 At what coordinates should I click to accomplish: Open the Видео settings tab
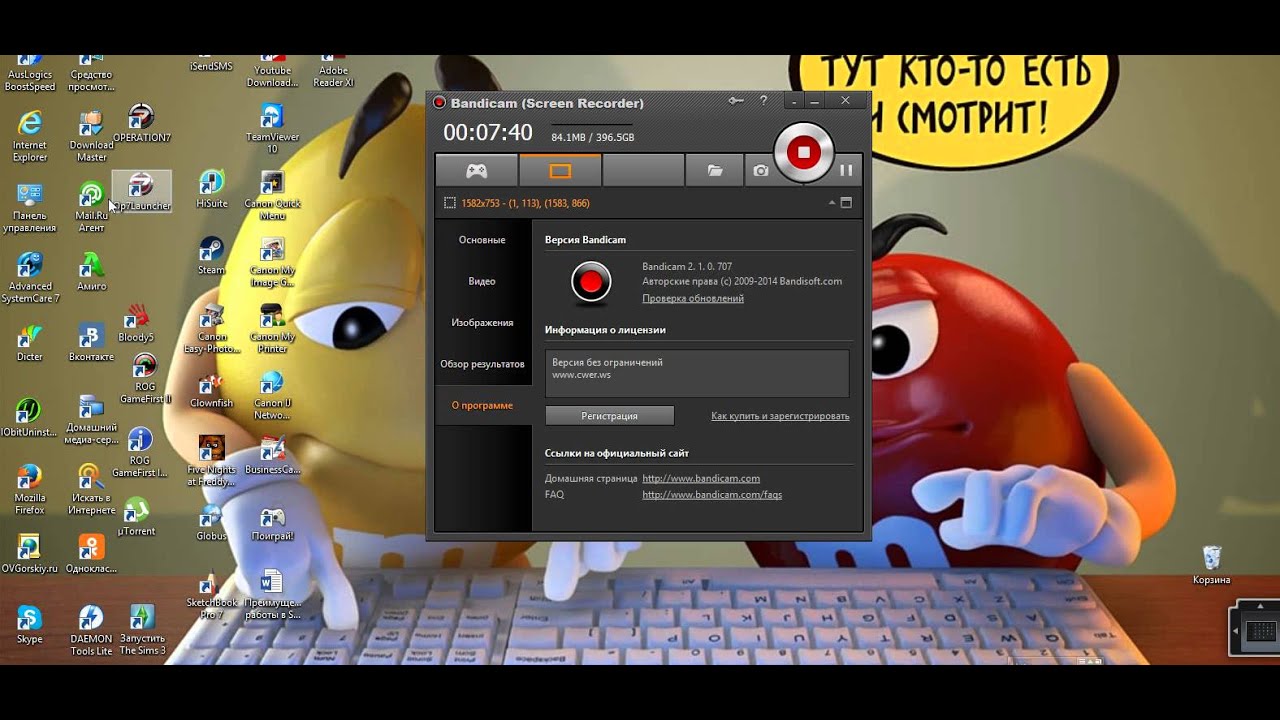click(x=482, y=281)
